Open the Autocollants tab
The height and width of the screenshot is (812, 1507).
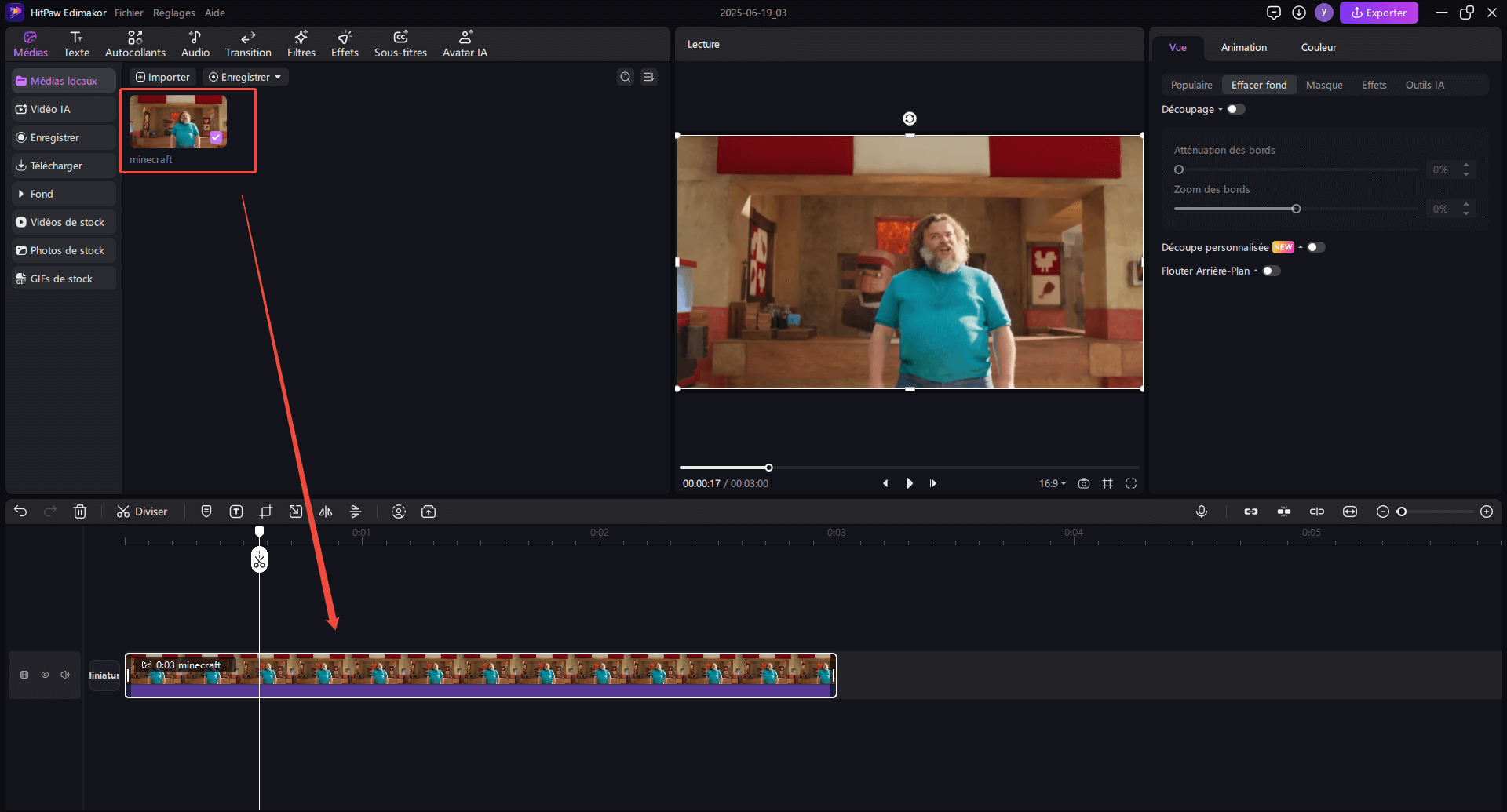(135, 44)
